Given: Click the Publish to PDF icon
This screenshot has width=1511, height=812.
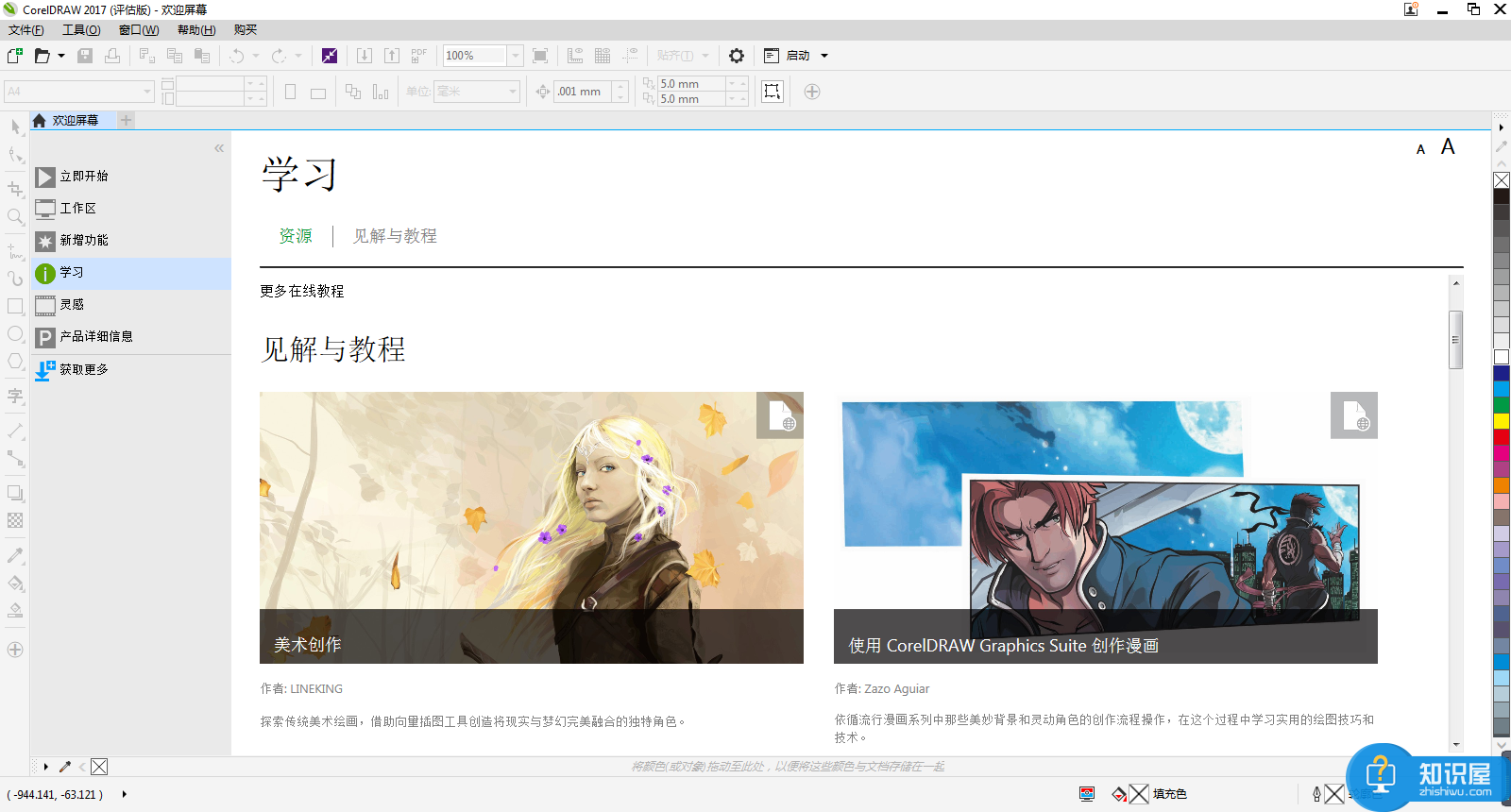Looking at the screenshot, I should [419, 56].
